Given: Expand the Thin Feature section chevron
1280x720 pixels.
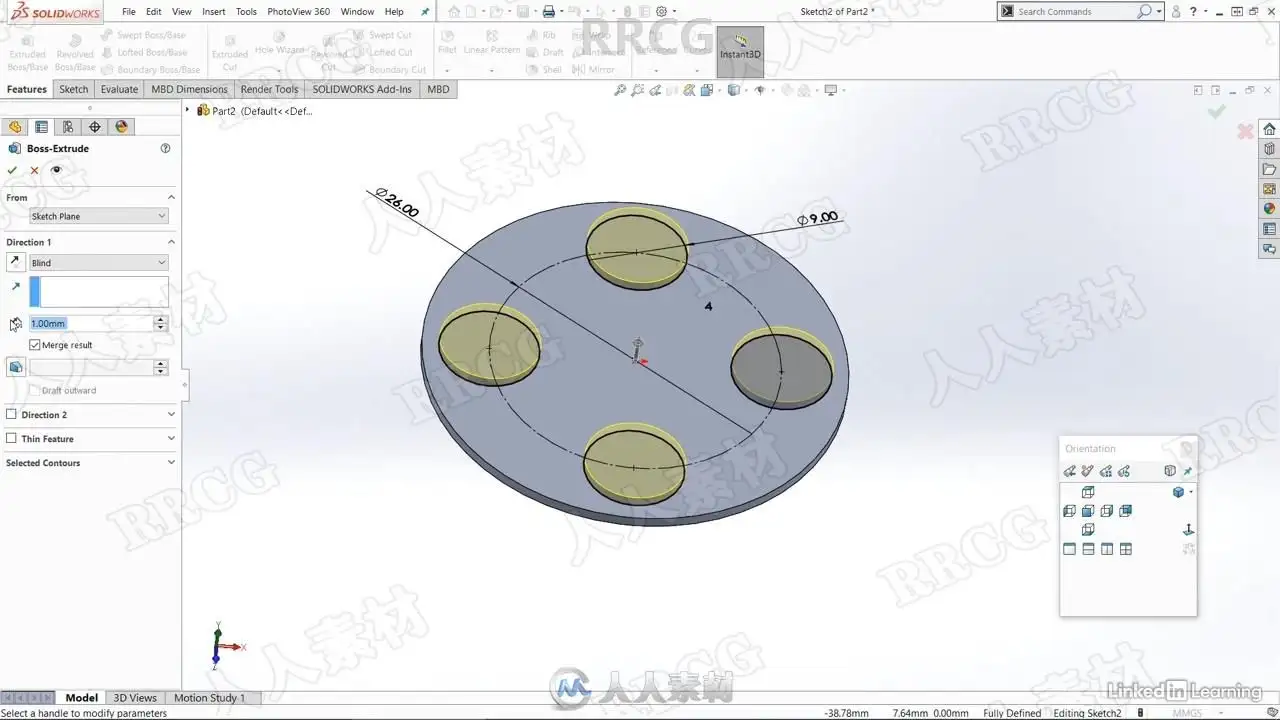Looking at the screenshot, I should tap(171, 438).
